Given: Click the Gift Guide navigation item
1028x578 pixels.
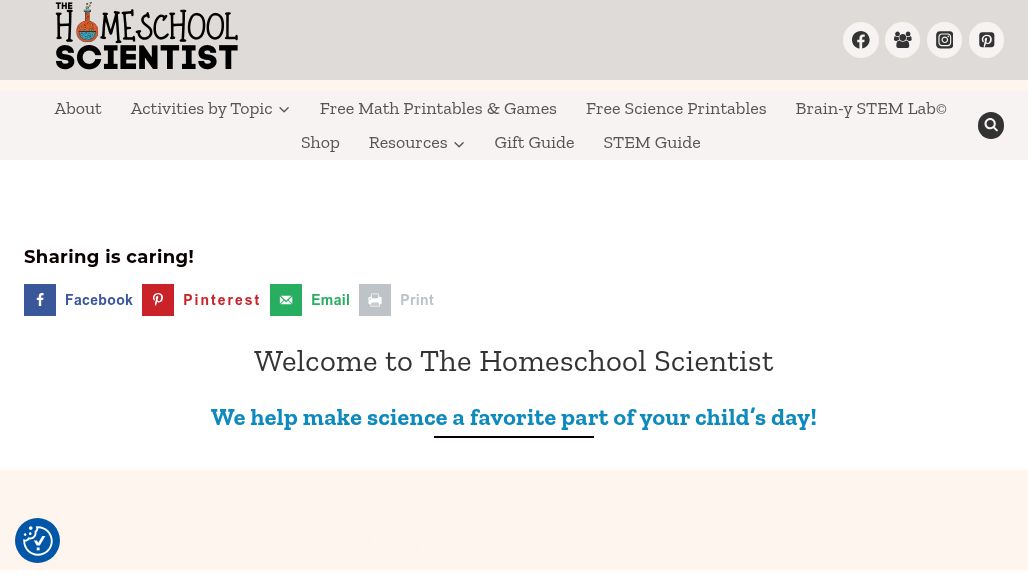Looking at the screenshot, I should [x=534, y=142].
